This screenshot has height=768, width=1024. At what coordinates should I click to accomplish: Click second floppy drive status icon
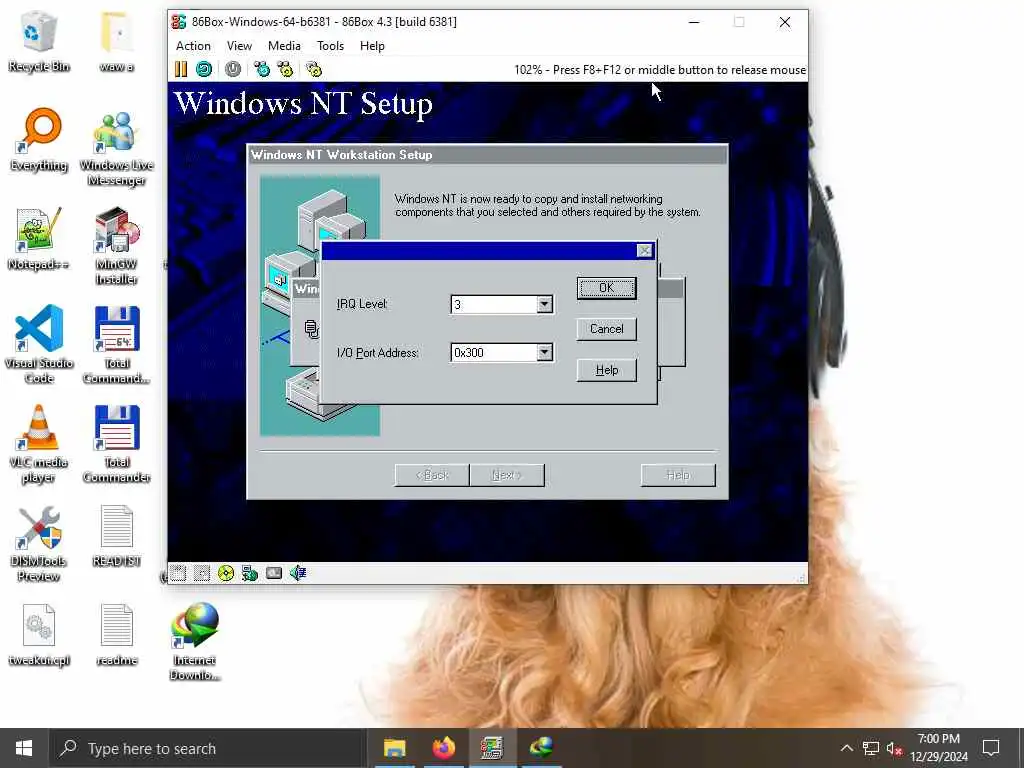pos(202,573)
